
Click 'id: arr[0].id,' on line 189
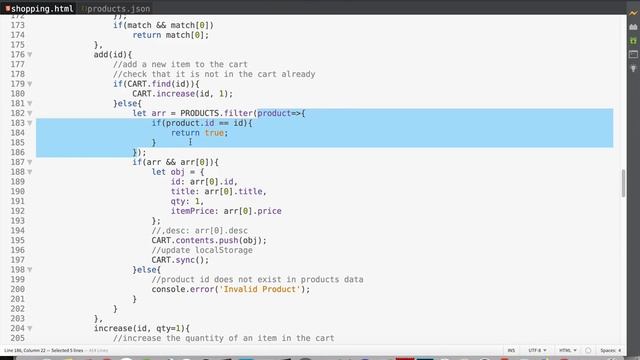(204, 182)
